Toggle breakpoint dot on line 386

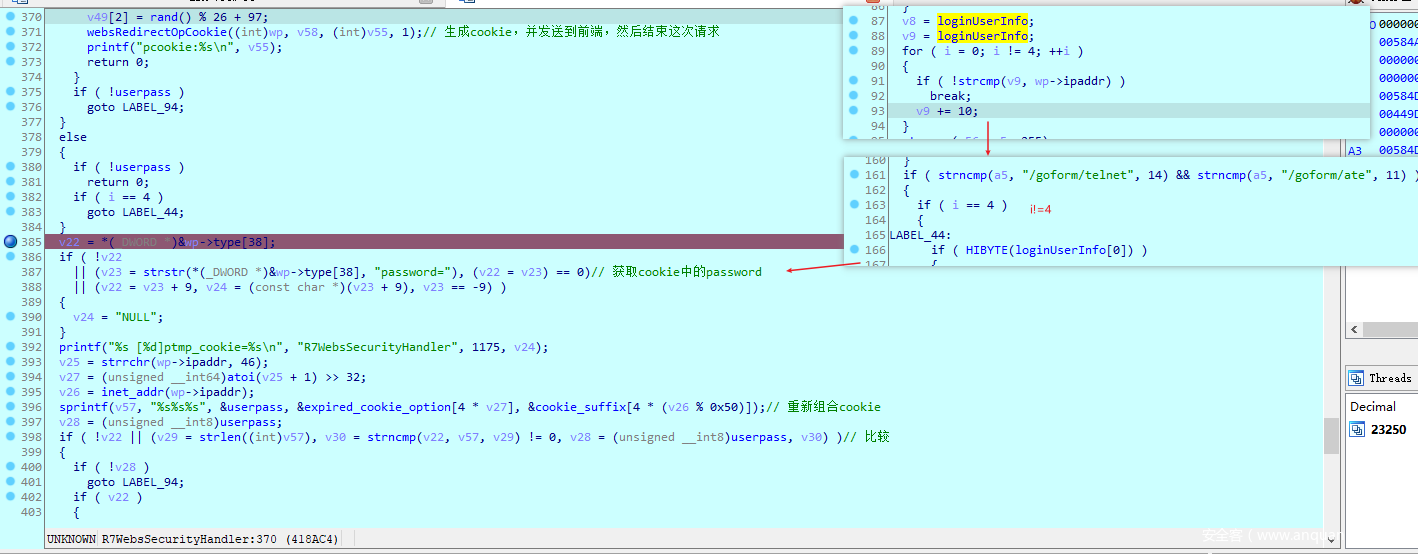10,257
